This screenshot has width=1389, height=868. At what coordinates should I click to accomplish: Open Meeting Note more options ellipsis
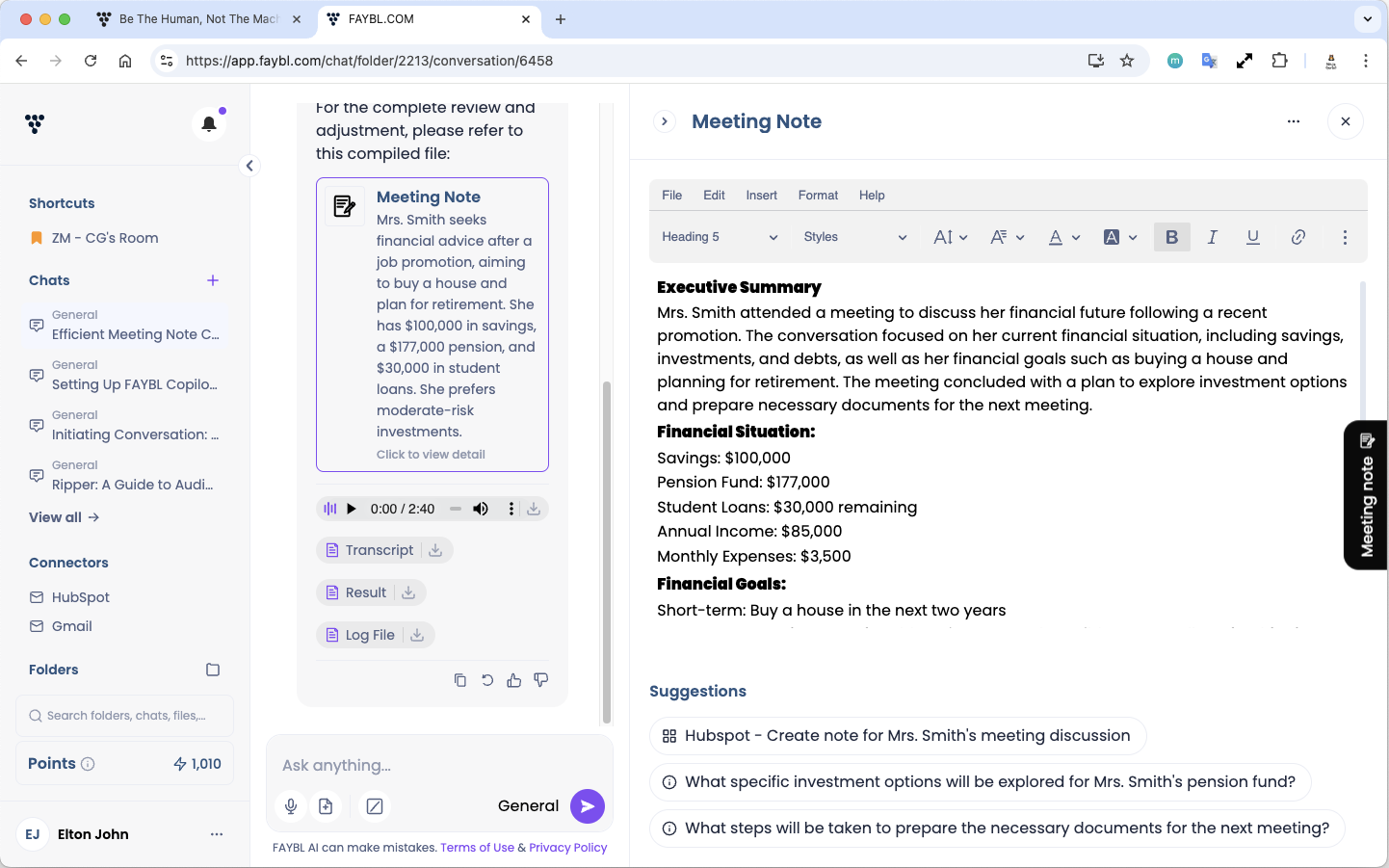[1294, 121]
